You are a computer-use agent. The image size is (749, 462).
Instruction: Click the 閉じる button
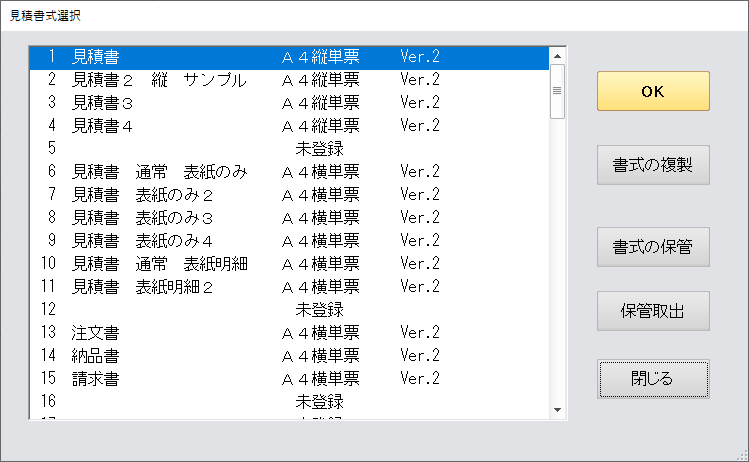(652, 379)
